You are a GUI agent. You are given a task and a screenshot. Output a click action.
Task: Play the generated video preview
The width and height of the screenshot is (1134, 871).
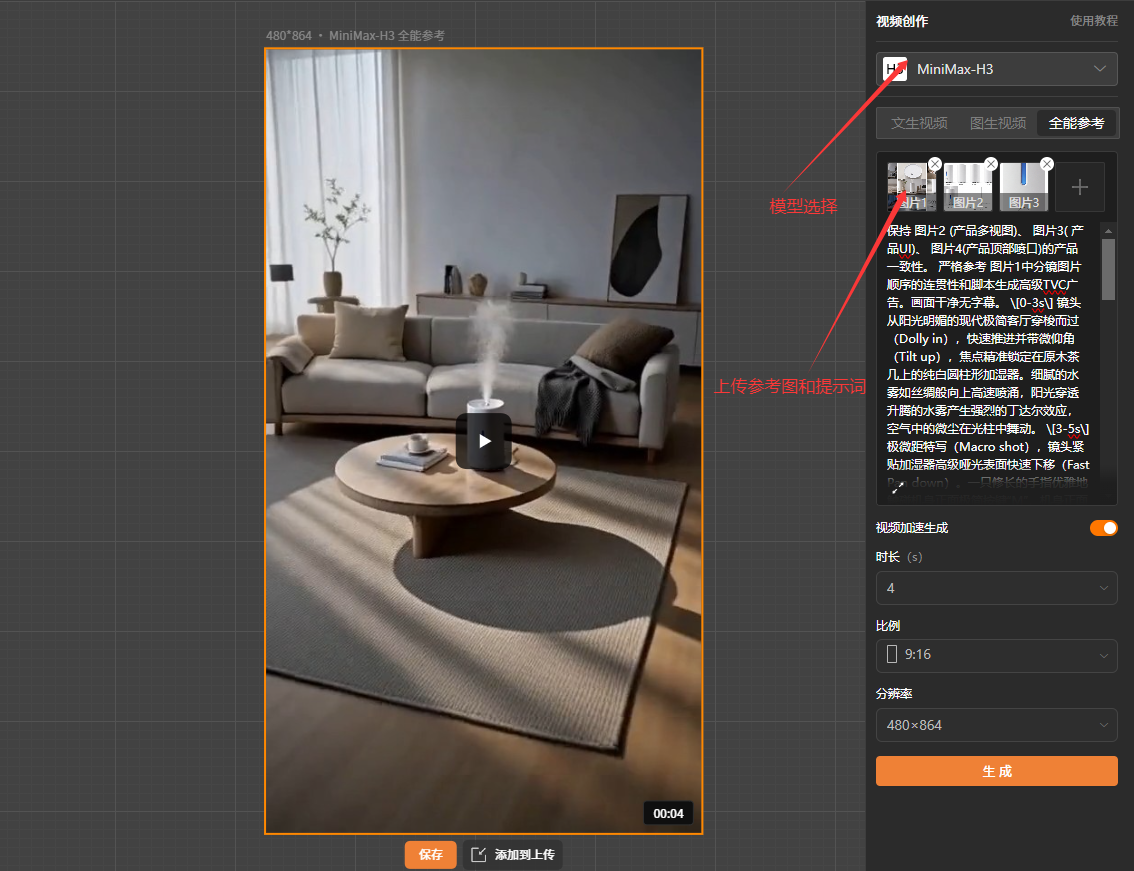click(x=484, y=441)
